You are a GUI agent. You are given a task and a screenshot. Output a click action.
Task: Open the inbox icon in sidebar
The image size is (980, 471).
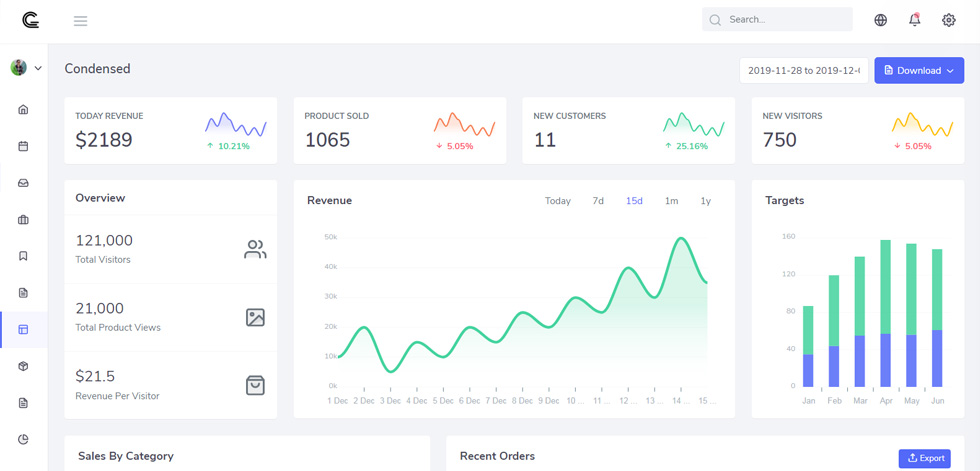(23, 183)
